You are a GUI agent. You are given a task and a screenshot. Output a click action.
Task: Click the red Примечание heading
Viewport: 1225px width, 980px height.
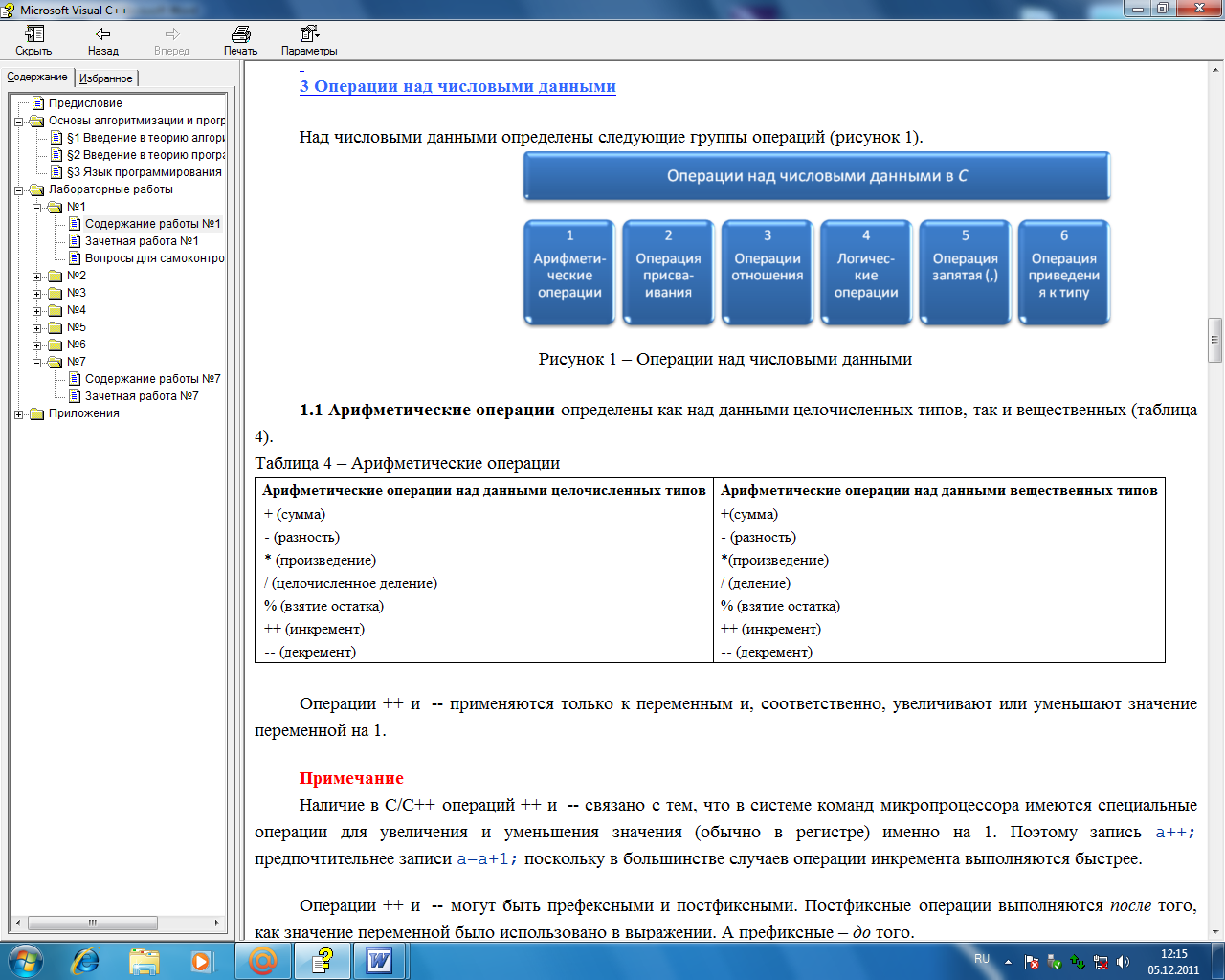(x=351, y=778)
